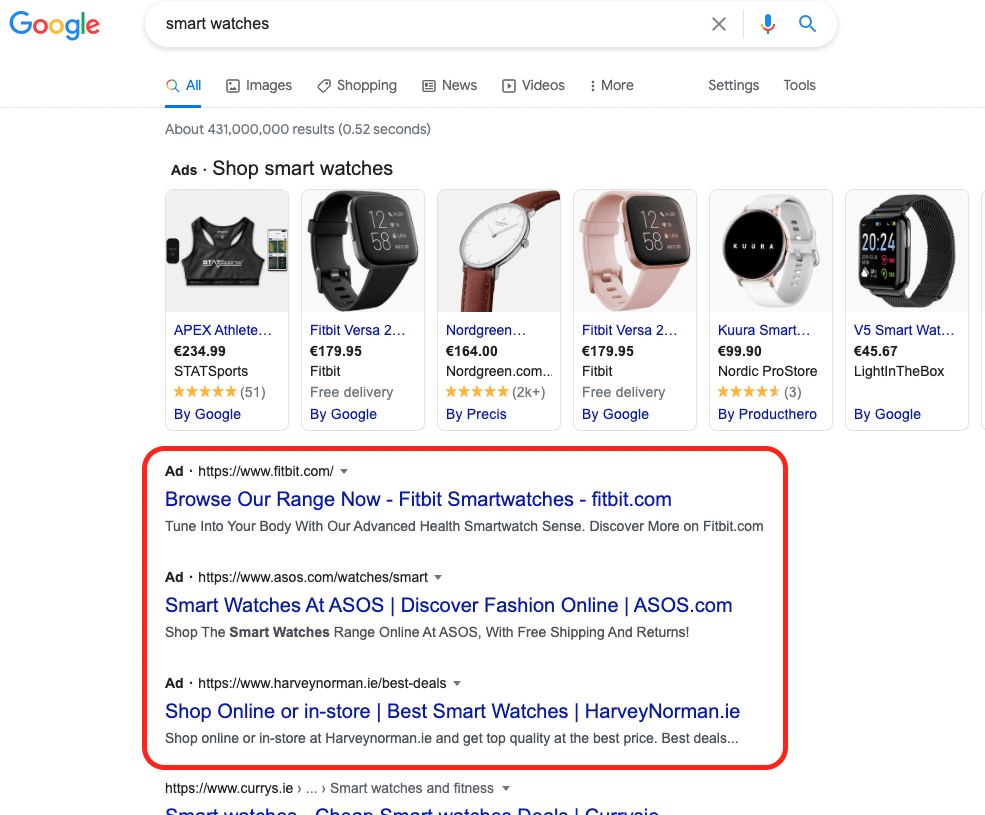Click the €164.00 price
The height and width of the screenshot is (815, 985).
click(x=471, y=351)
